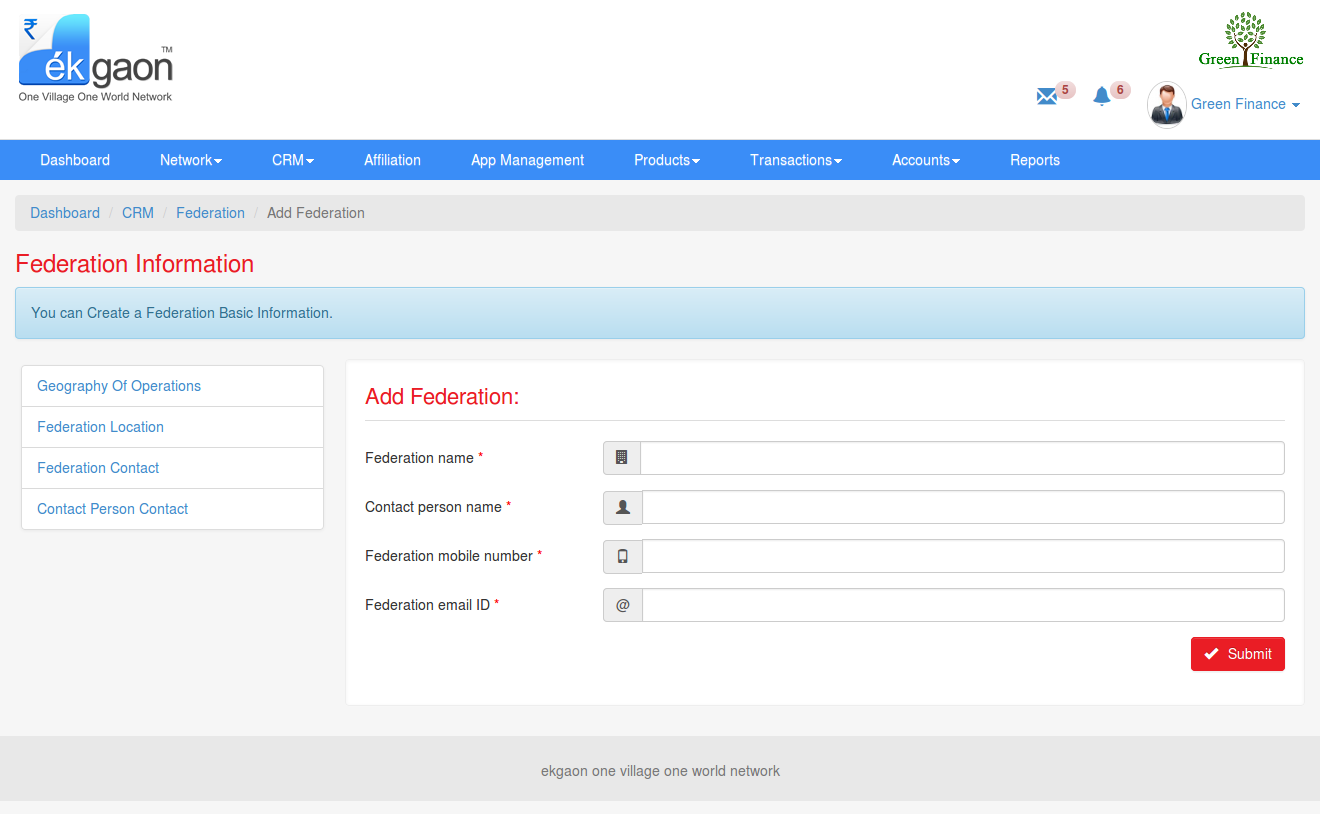Go to Dashboard in the navigation bar

click(x=75, y=160)
